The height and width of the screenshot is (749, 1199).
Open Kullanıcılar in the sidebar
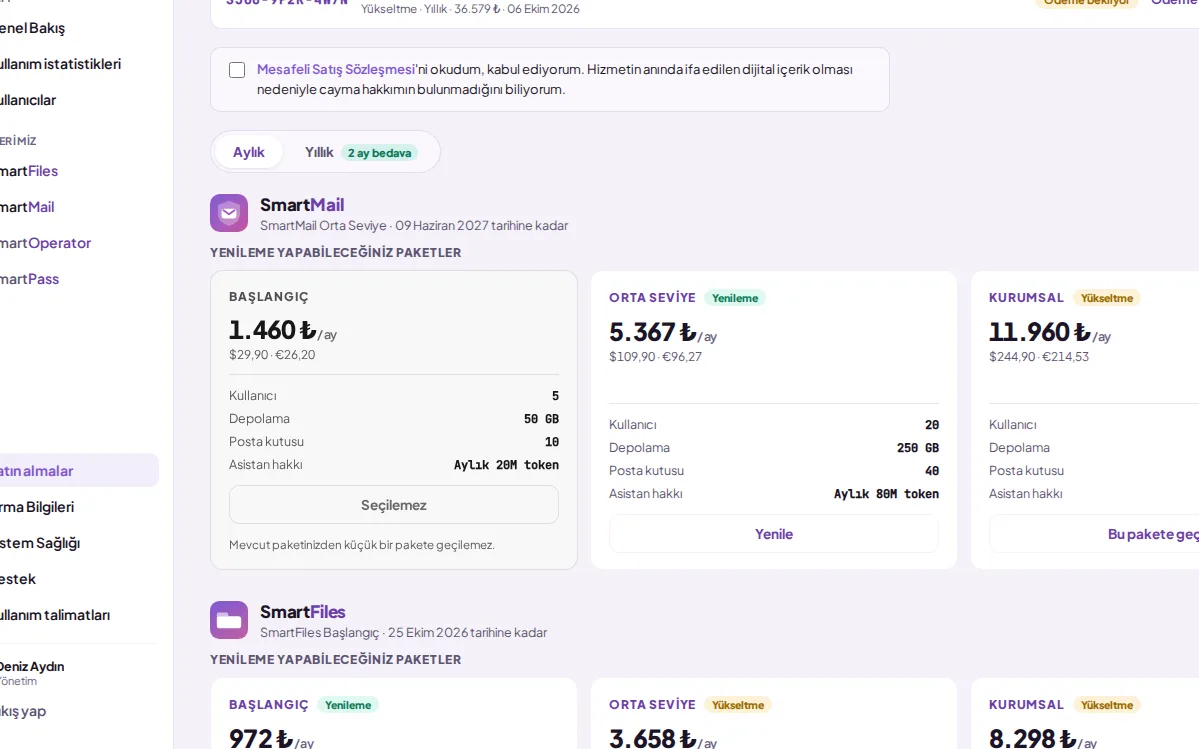point(28,100)
